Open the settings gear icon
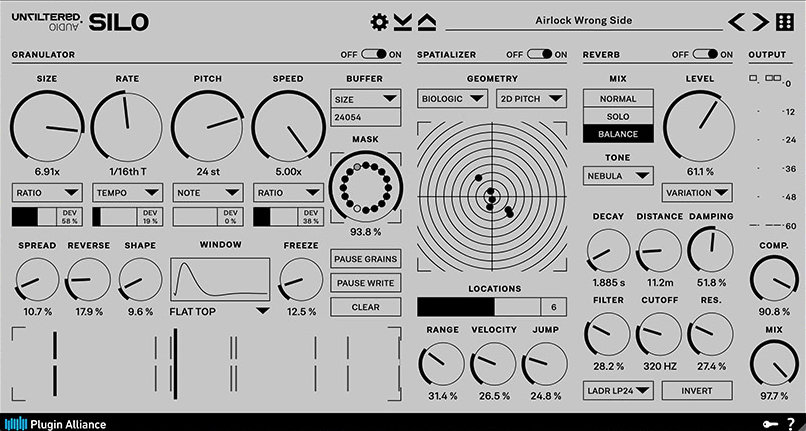Image resolution: width=806 pixels, height=431 pixels. (379, 22)
